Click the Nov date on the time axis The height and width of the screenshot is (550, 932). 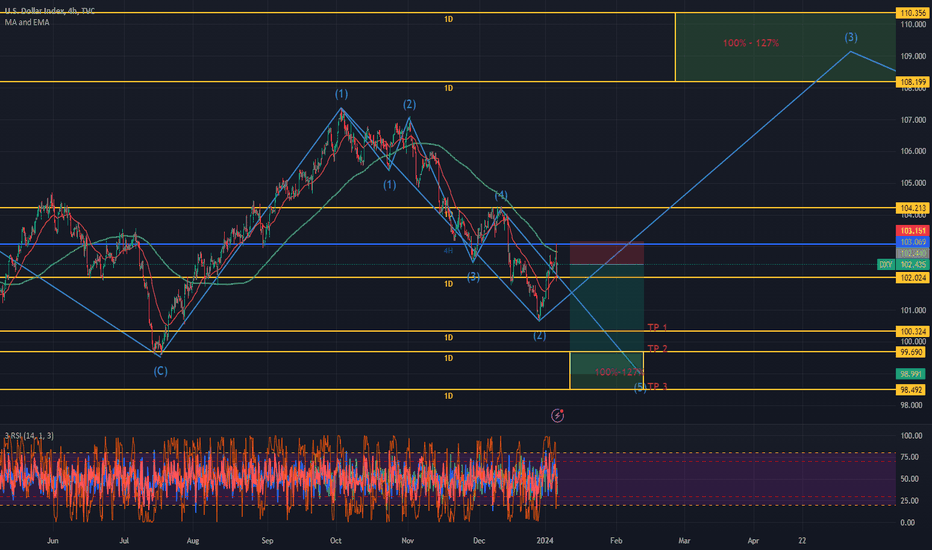pos(407,540)
